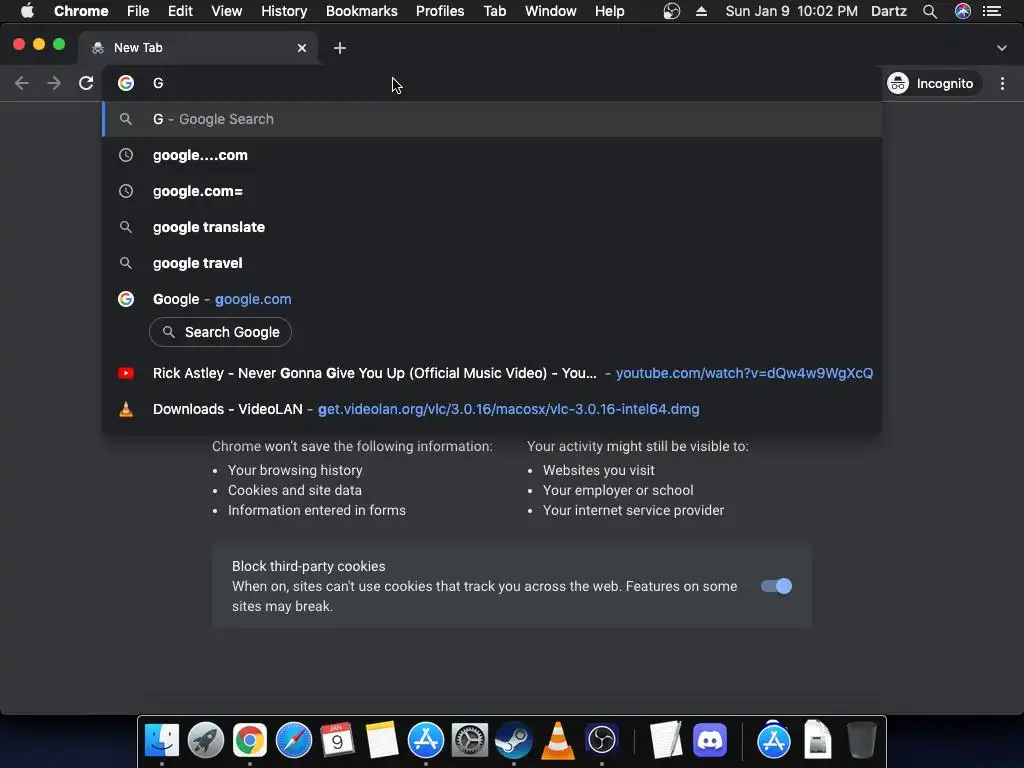The image size is (1024, 768).
Task: Open the Trash in the dock
Action: point(861,741)
